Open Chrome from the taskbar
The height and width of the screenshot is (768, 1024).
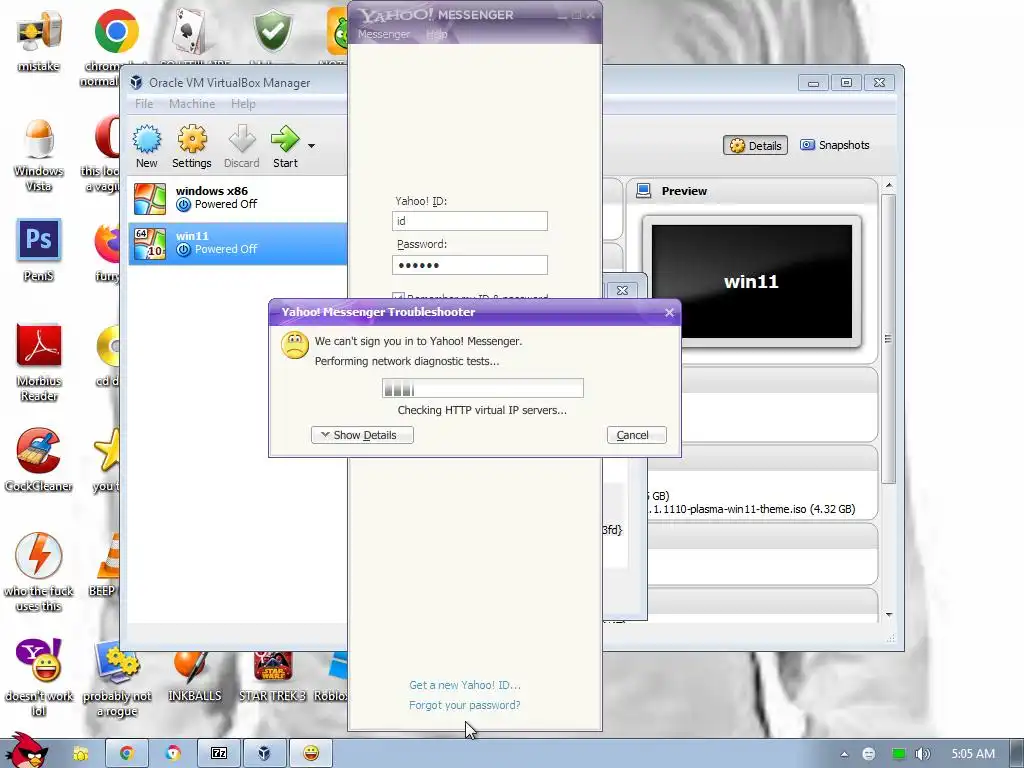(127, 753)
